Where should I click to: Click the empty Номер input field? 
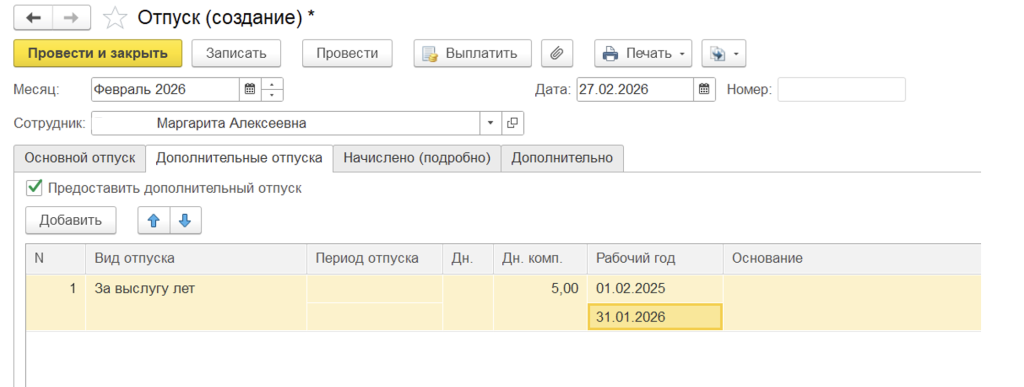pos(841,89)
